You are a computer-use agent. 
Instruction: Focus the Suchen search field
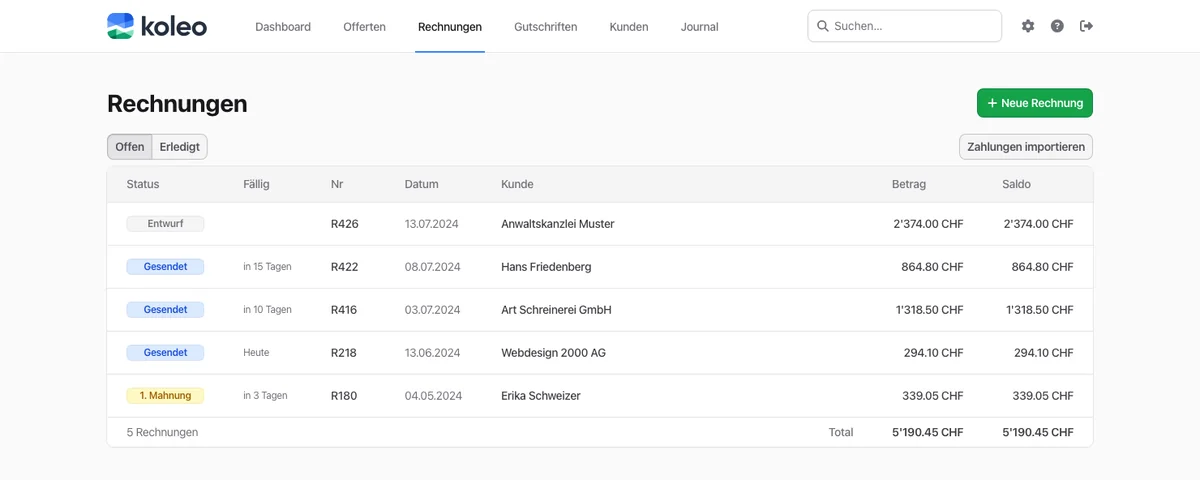905,26
